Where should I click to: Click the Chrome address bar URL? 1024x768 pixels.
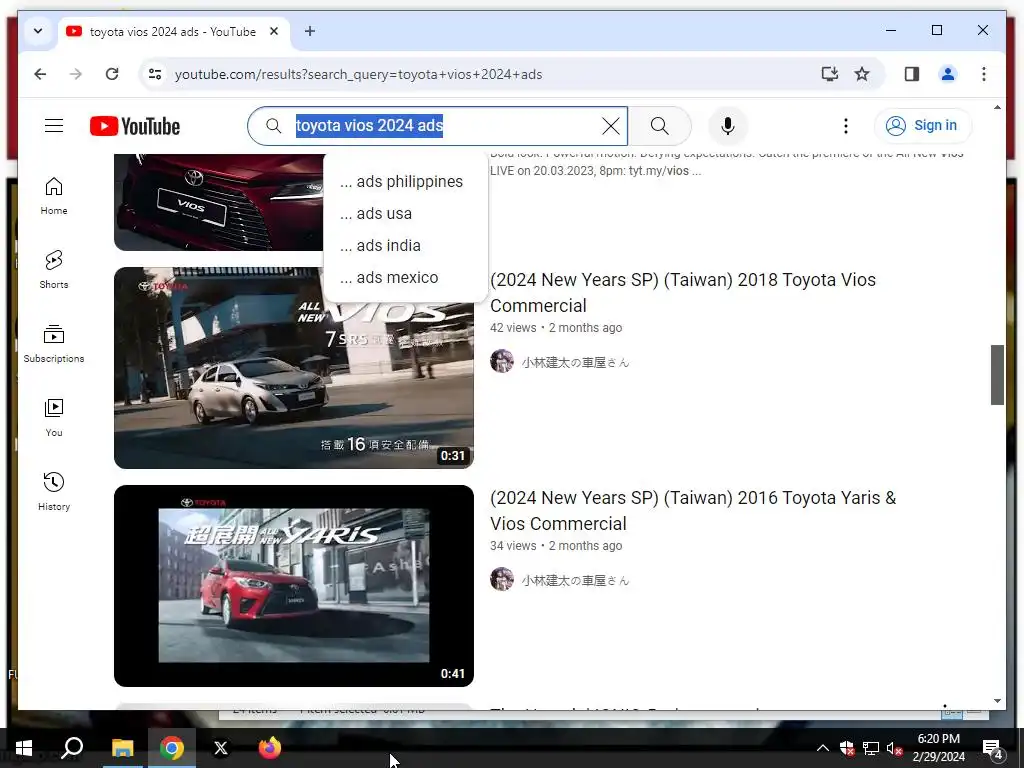point(359,74)
